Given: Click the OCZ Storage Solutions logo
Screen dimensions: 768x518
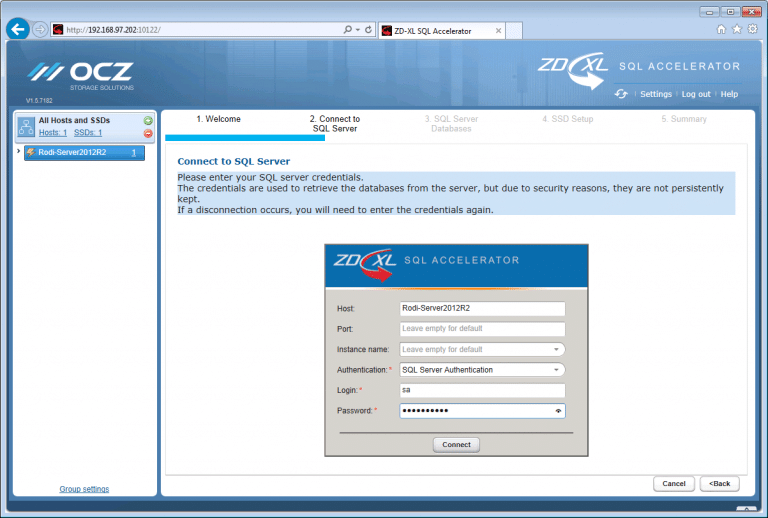Looking at the screenshot, I should tap(81, 76).
